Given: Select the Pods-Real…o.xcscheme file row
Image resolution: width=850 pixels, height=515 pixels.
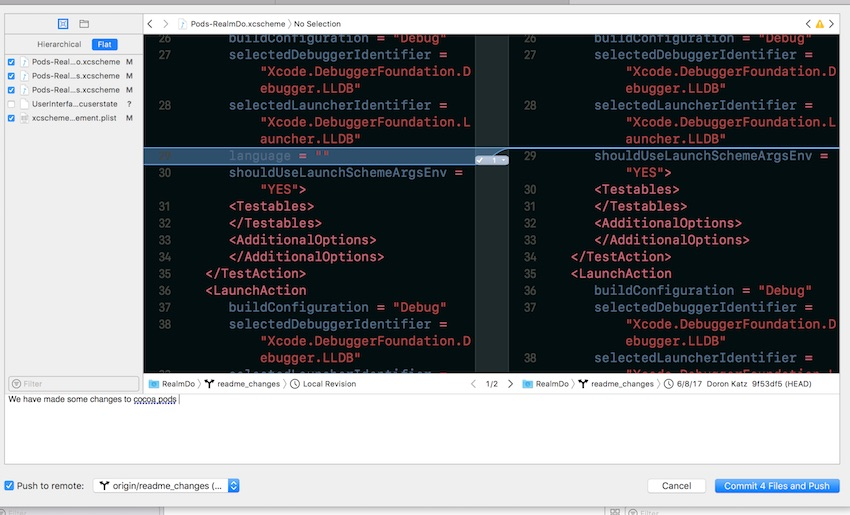Looking at the screenshot, I should click(x=74, y=62).
